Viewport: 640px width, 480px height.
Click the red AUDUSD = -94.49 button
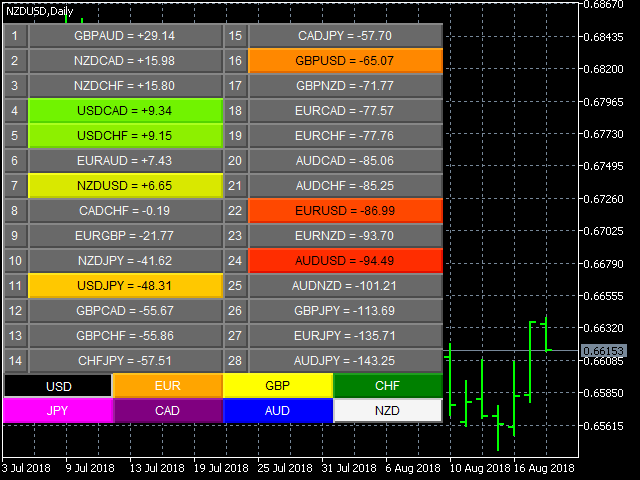(x=345, y=261)
